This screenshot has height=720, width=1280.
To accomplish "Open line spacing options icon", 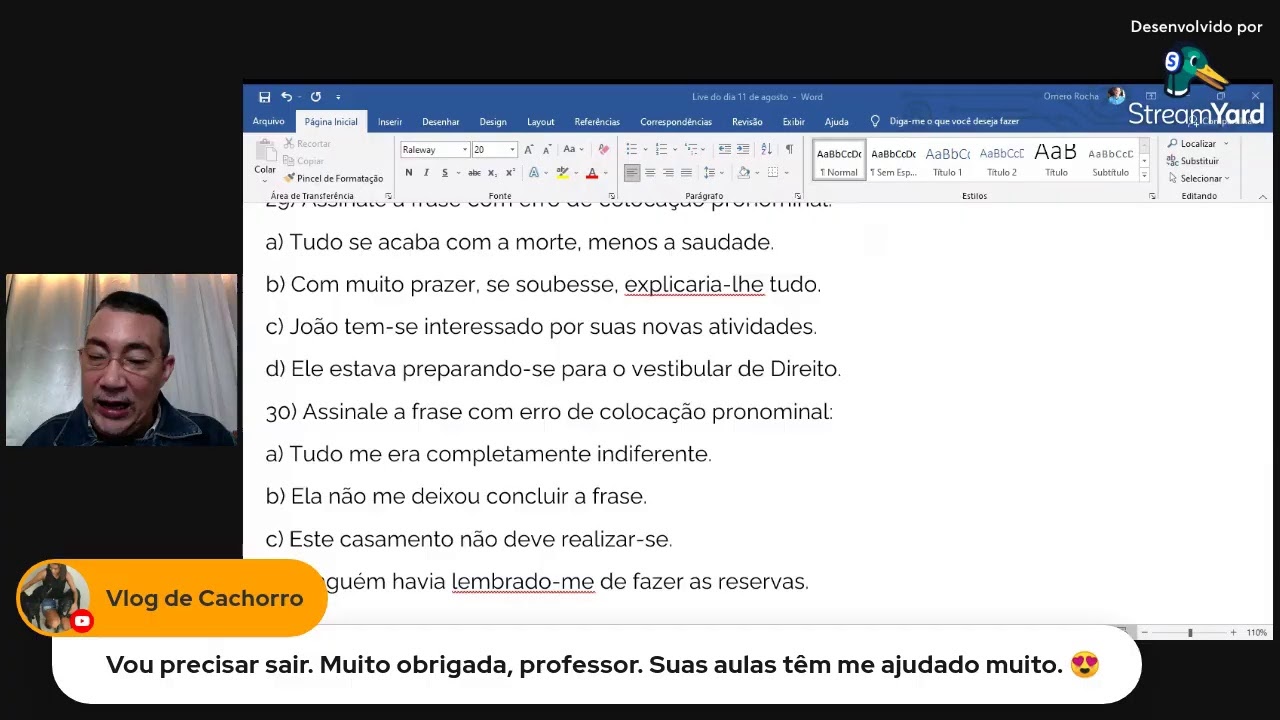I will coord(709,173).
